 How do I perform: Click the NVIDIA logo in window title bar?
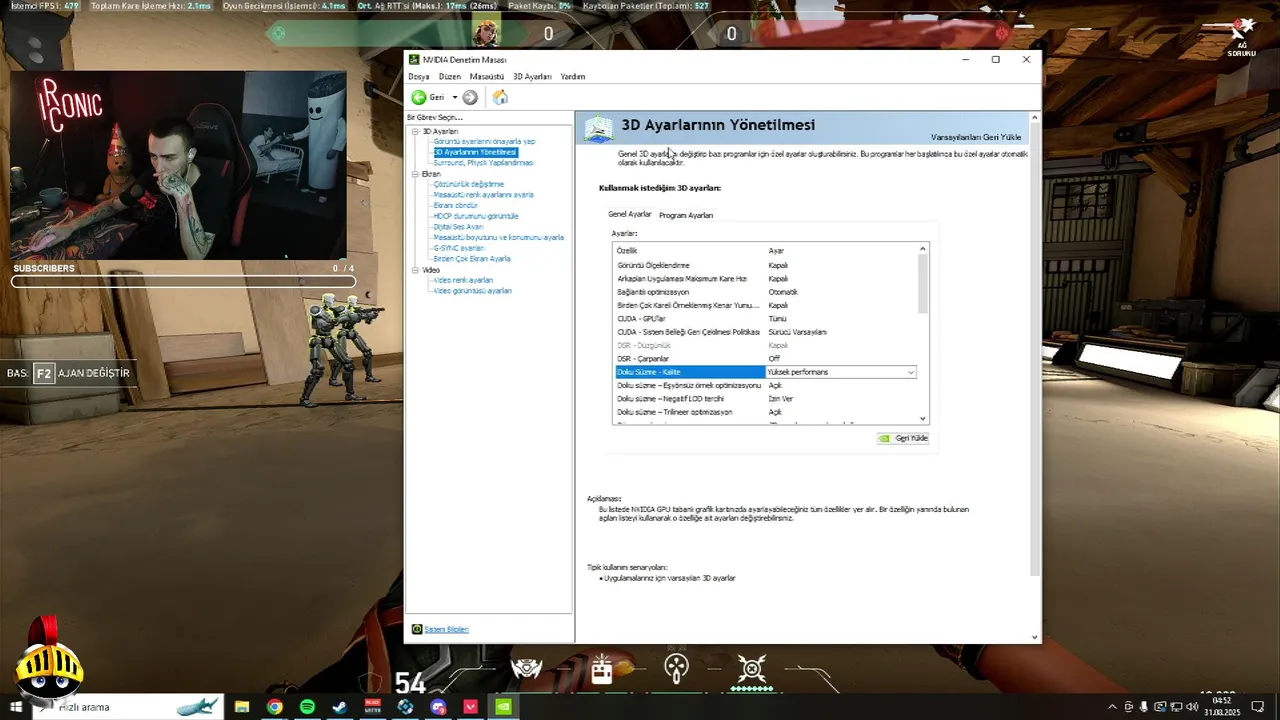(x=414, y=60)
